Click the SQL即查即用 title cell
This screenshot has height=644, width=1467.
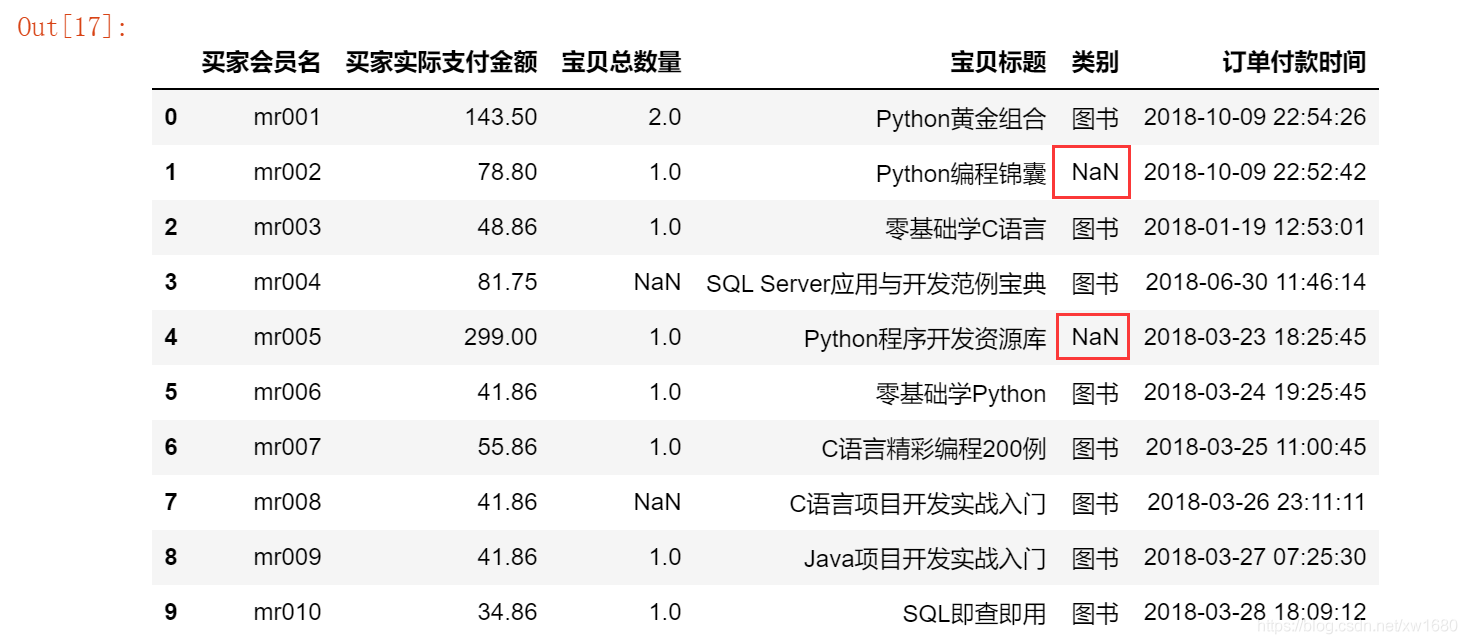click(975, 613)
